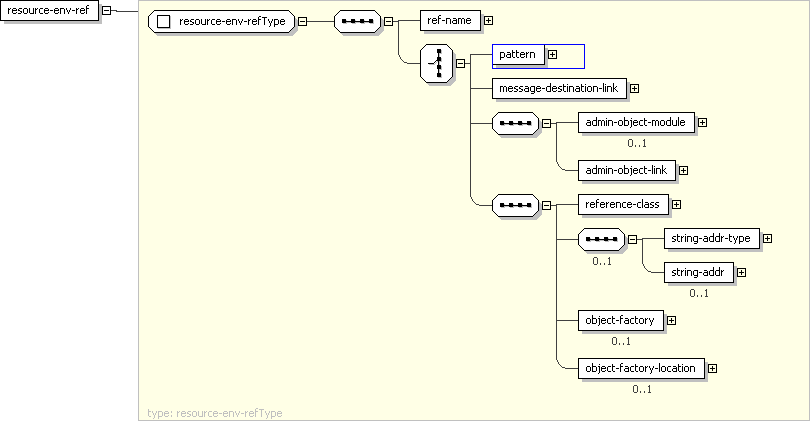Select the admin-object-module element box
This screenshot has width=811, height=422.
635,122
